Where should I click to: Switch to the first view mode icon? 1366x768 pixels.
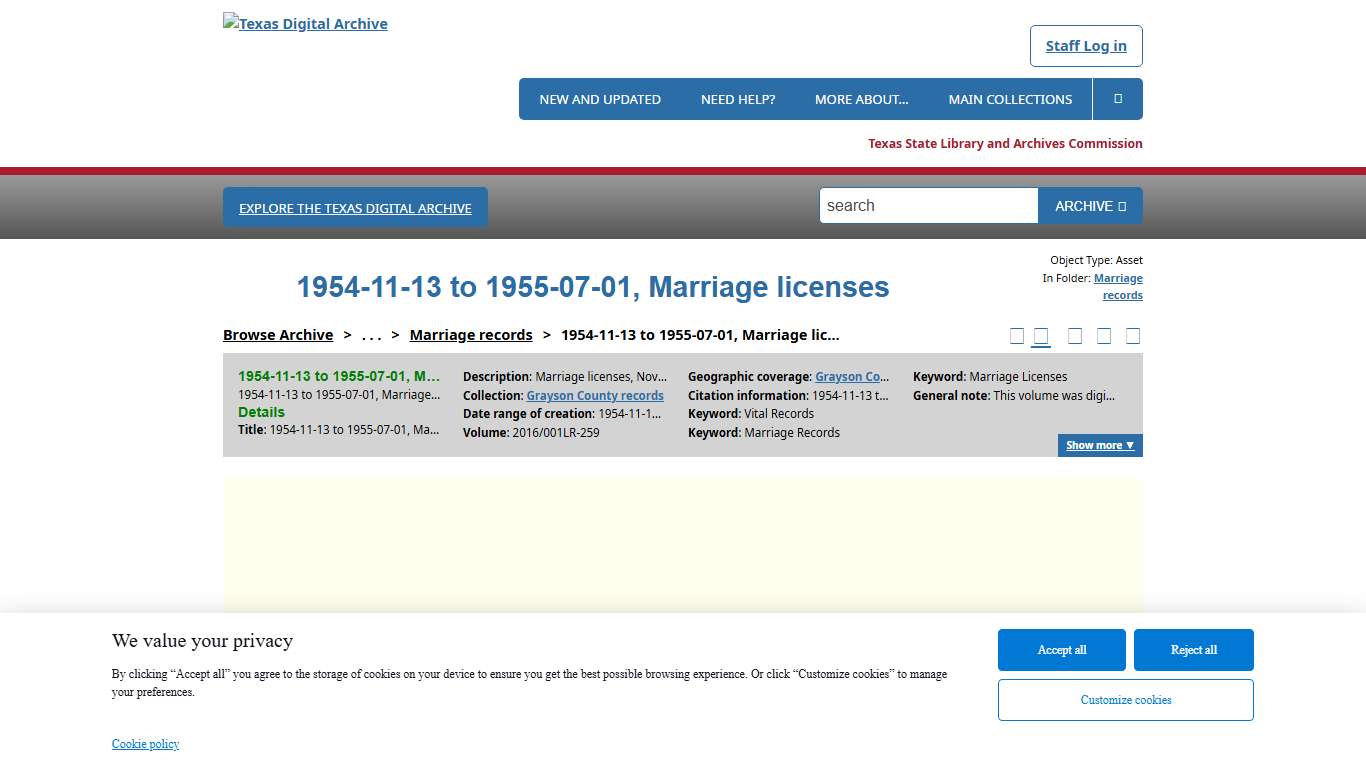[x=1017, y=335]
